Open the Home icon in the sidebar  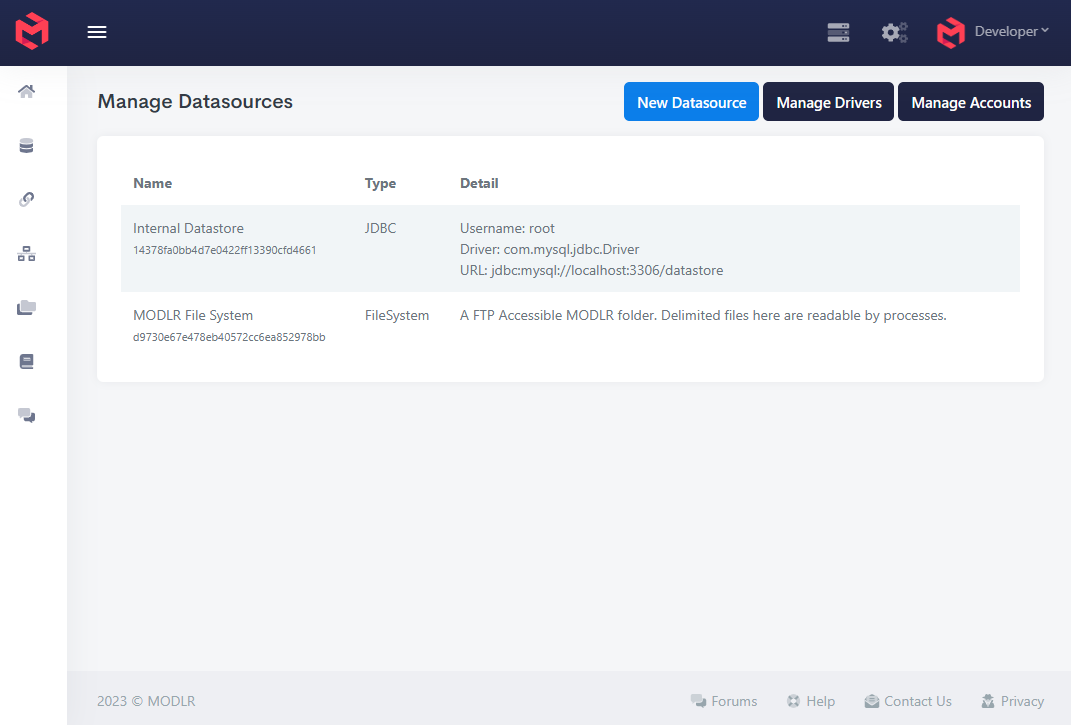[x=26, y=91]
